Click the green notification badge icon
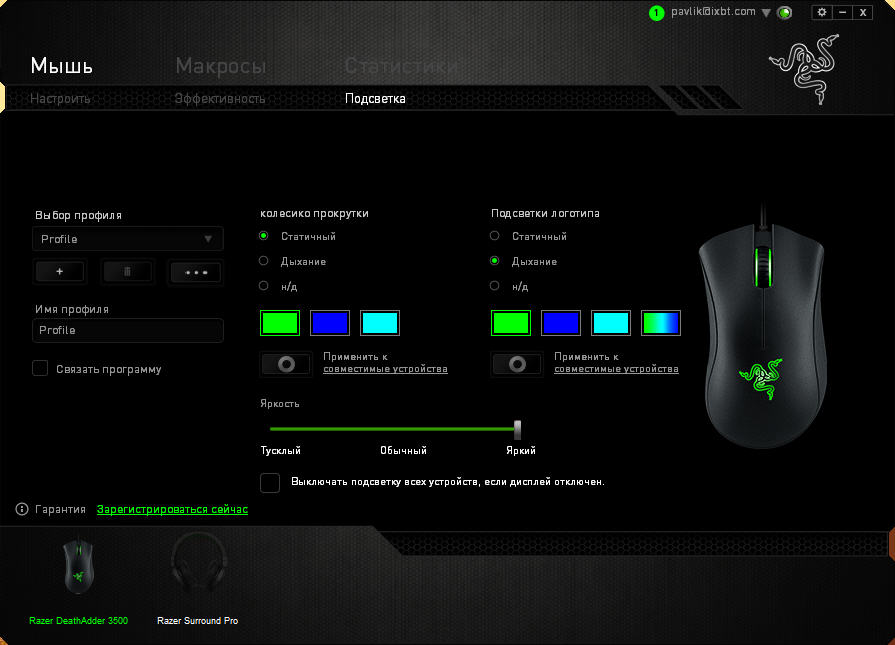The image size is (895, 645). pyautogui.click(x=656, y=13)
